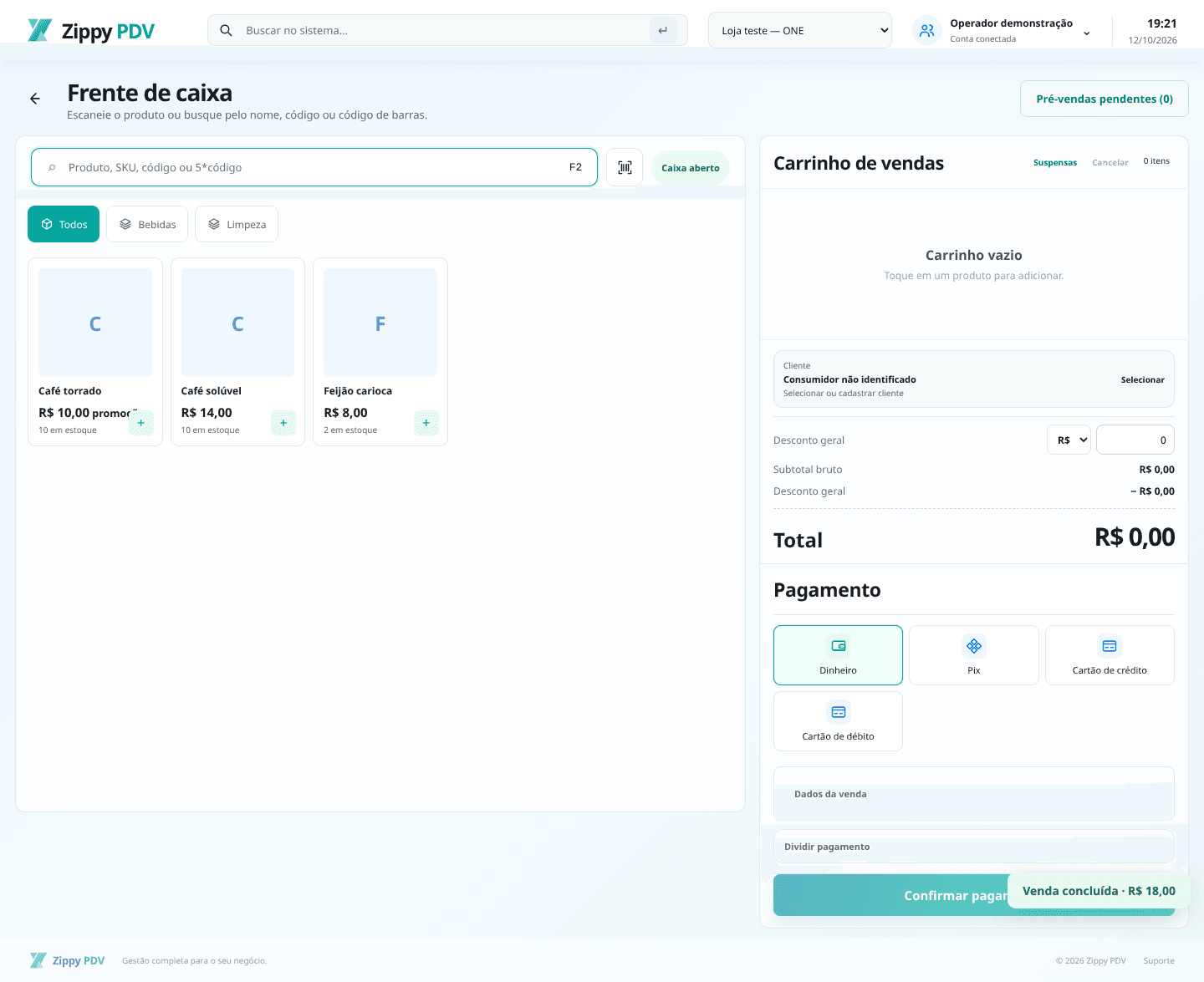
Task: Switch to the Bebidas category
Action: click(147, 224)
